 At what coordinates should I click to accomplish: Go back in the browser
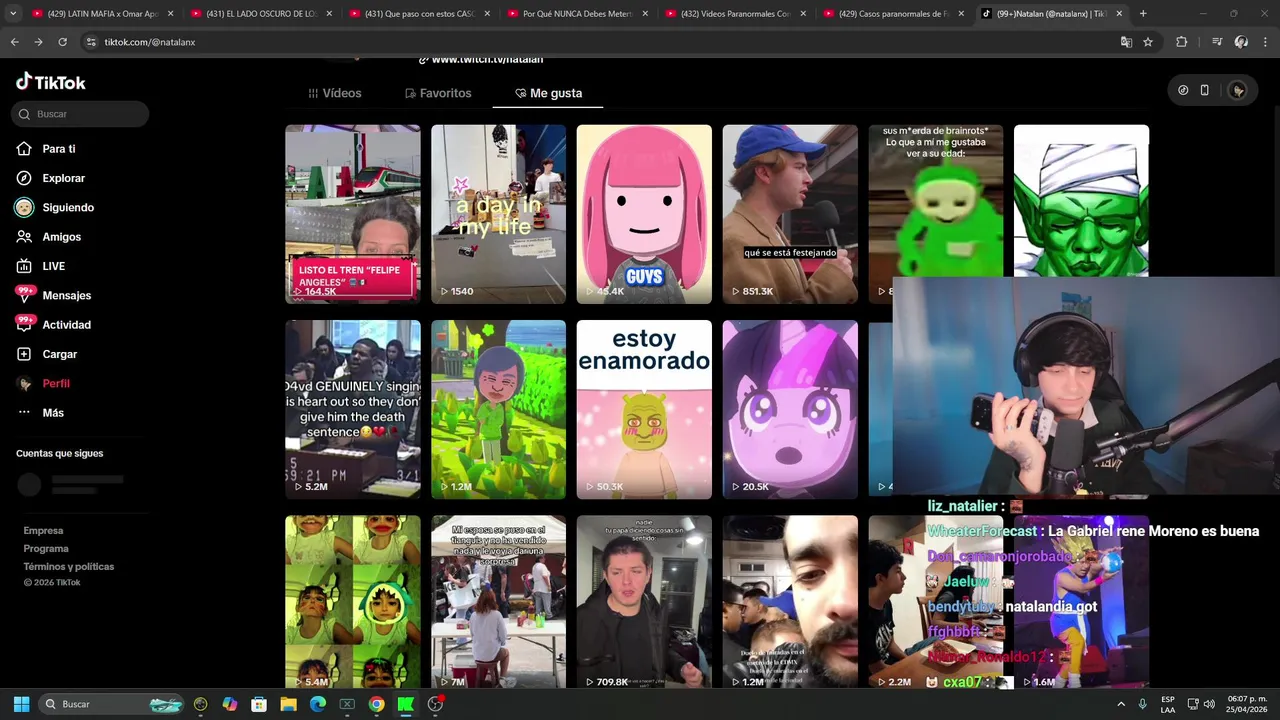point(14,42)
